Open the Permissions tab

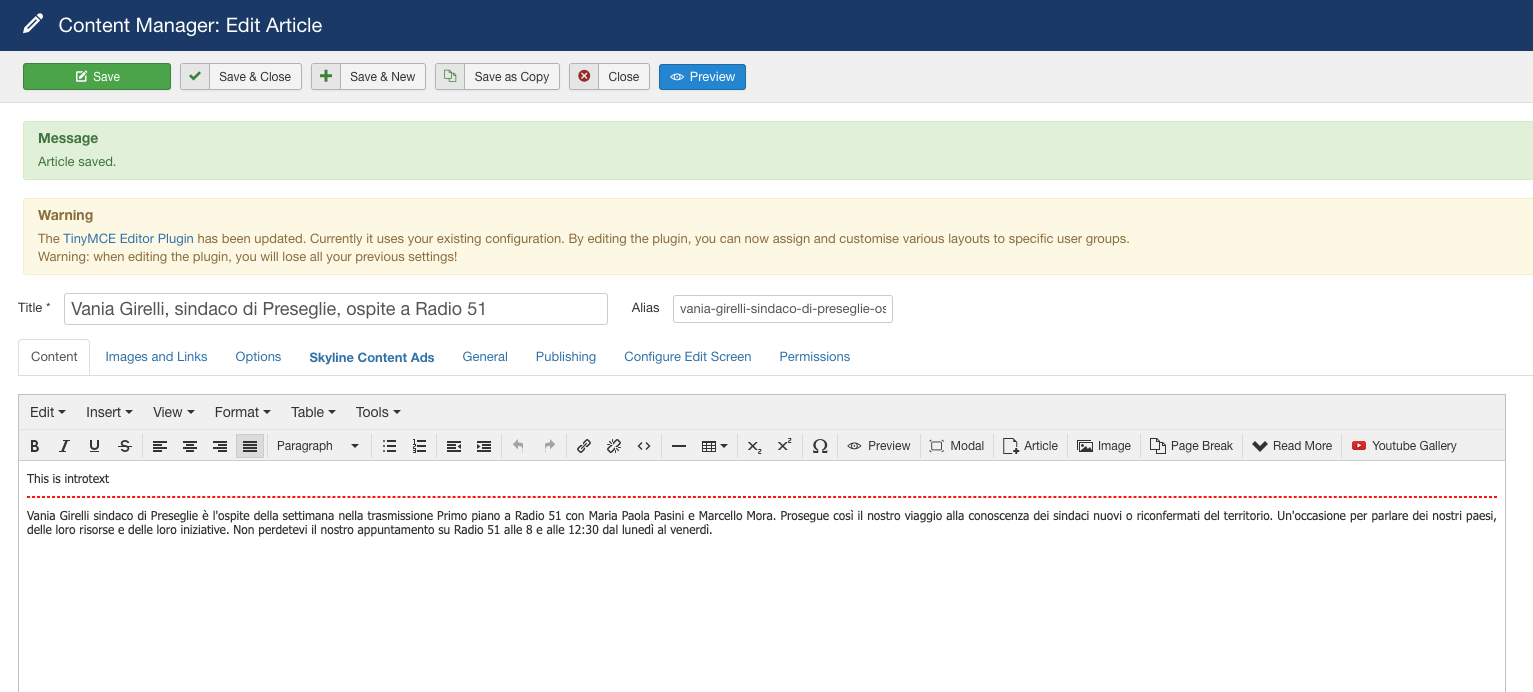[x=815, y=357]
